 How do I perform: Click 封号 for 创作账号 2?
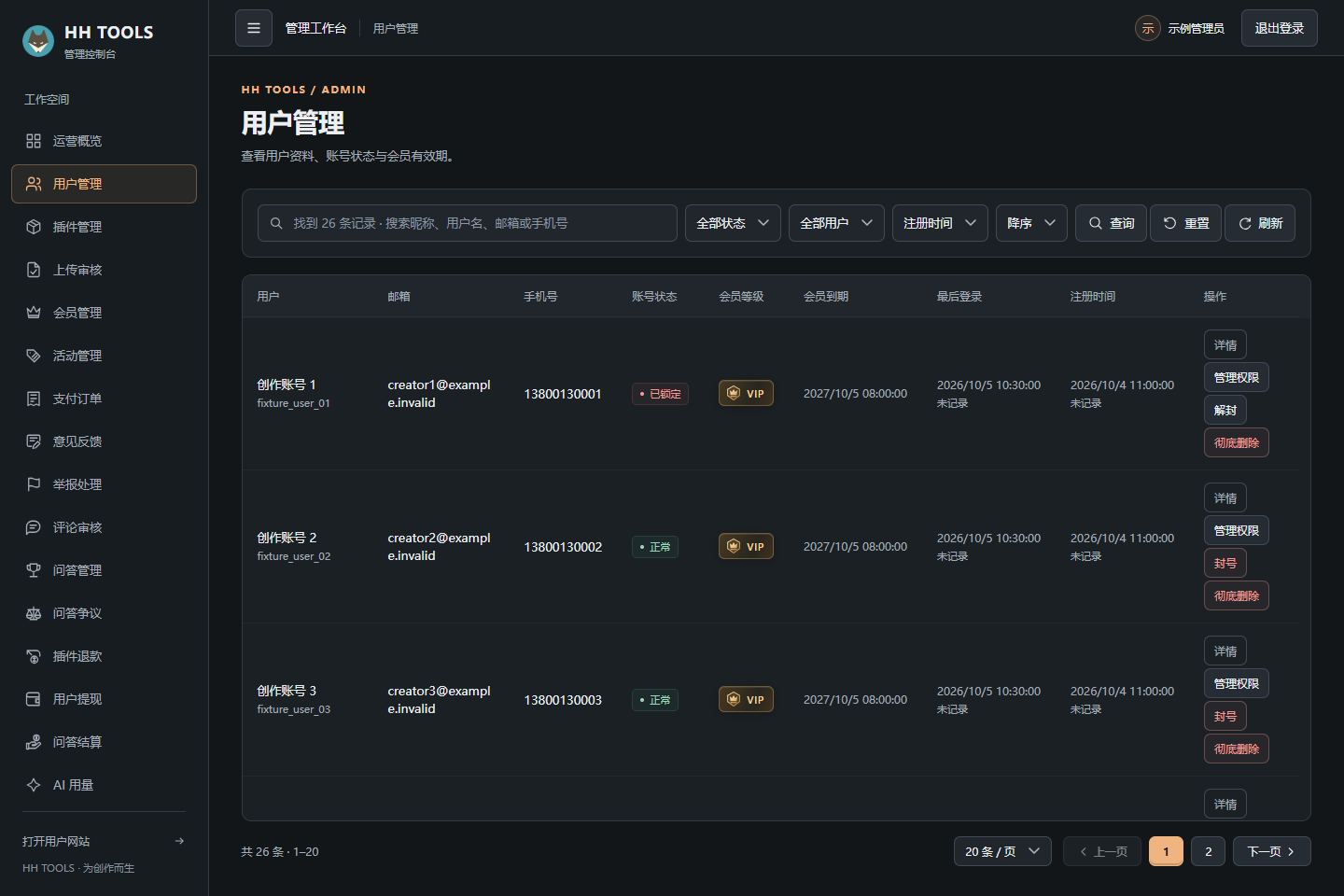click(x=1225, y=563)
